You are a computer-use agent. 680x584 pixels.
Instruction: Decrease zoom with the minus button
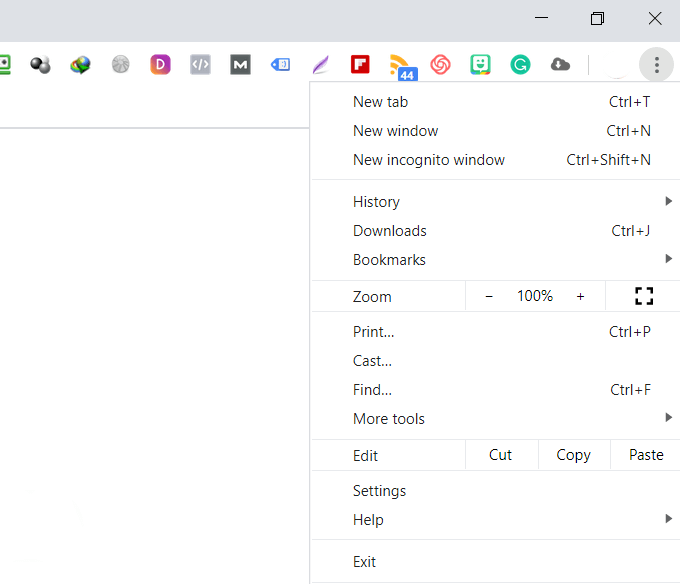pyautogui.click(x=489, y=297)
